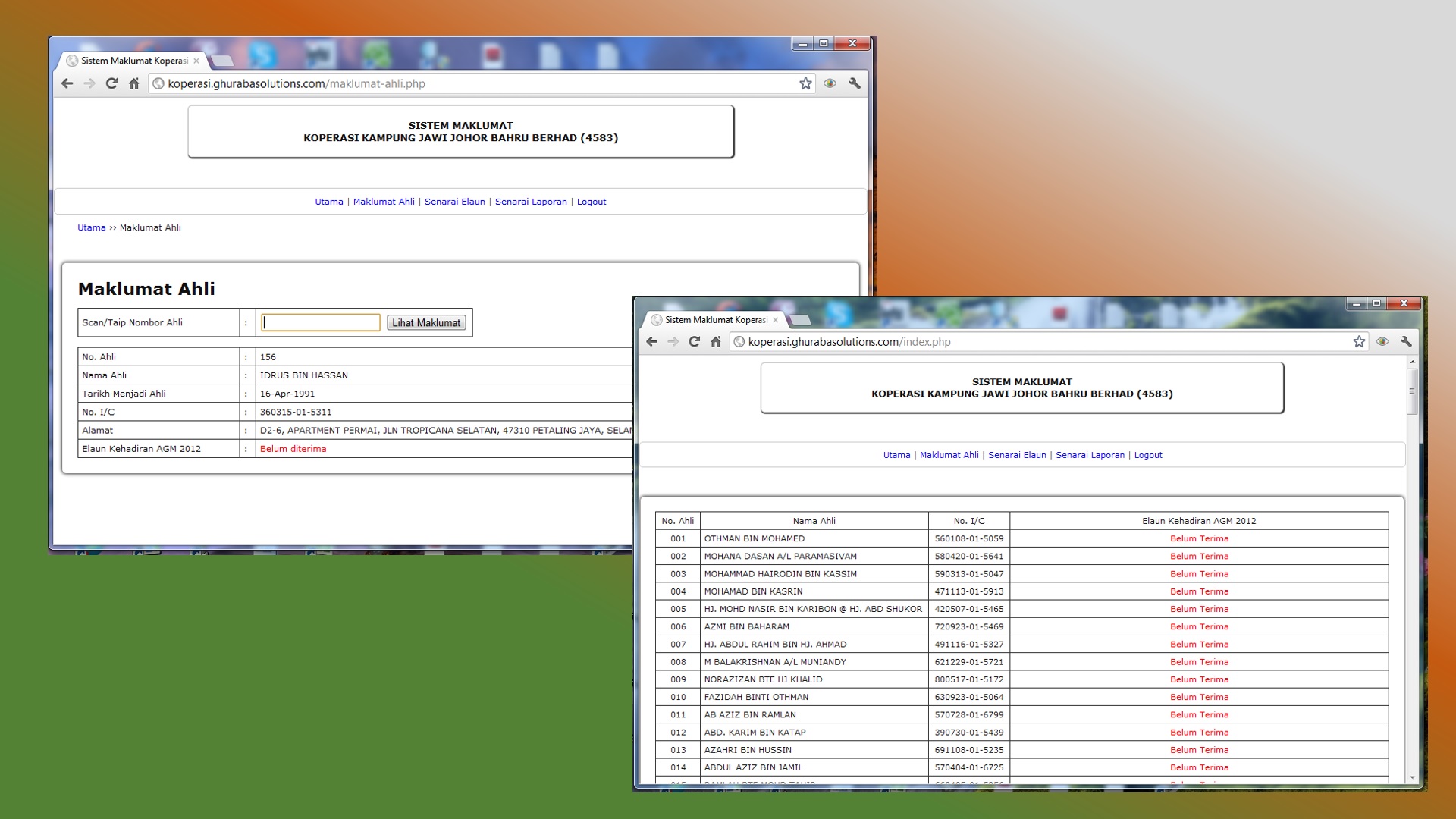Close the Sistem Maklumat Koperasi tab in index.php window
Screen dimensions: 1456x819
tap(775, 320)
